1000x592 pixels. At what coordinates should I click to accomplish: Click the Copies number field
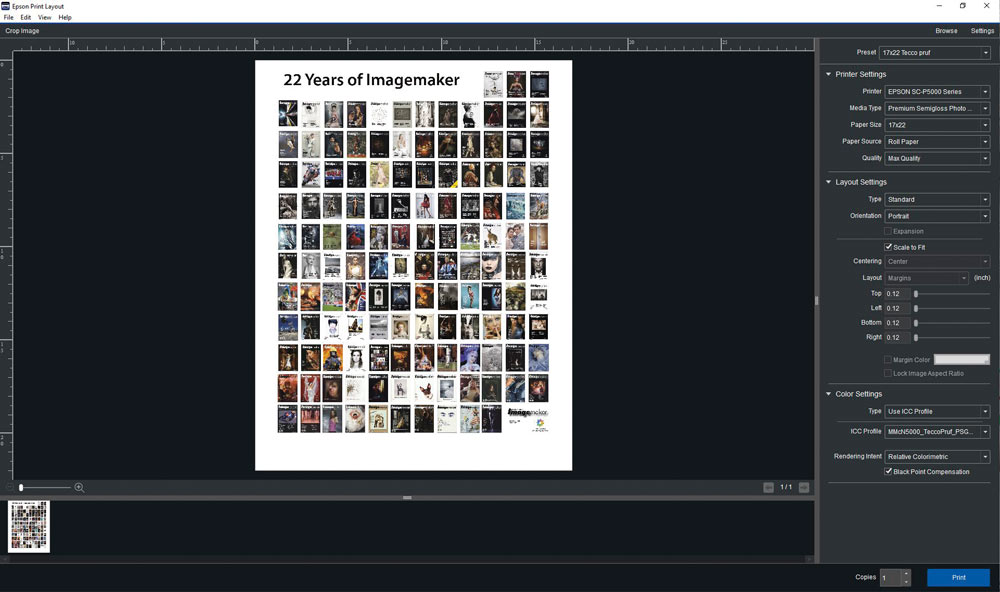(x=890, y=577)
